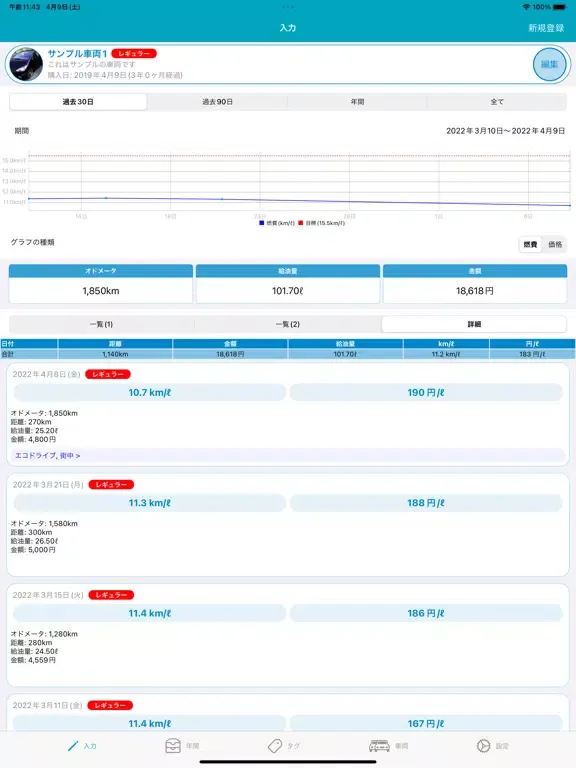Tap the 2022年4月8日(金) entry date
576x768 pixels.
(x=47, y=374)
